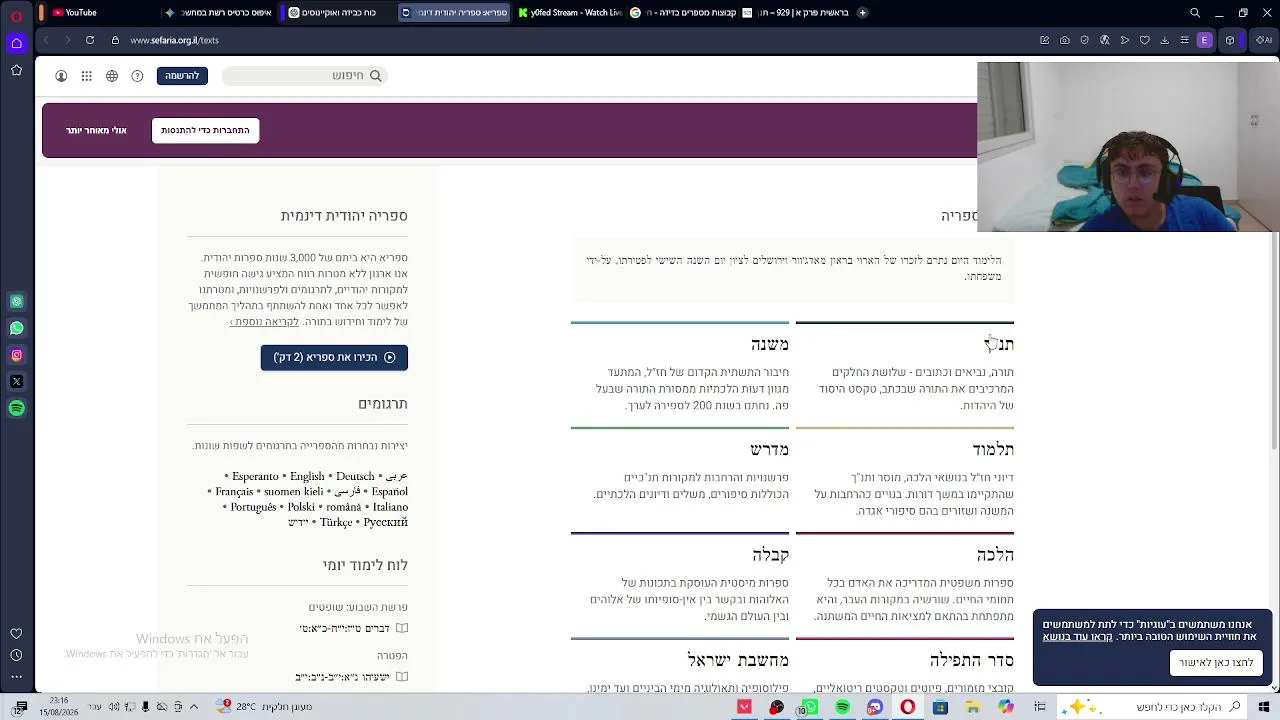This screenshot has width=1280, height=720.
Task: Open the משנה category
Action: 770,344
